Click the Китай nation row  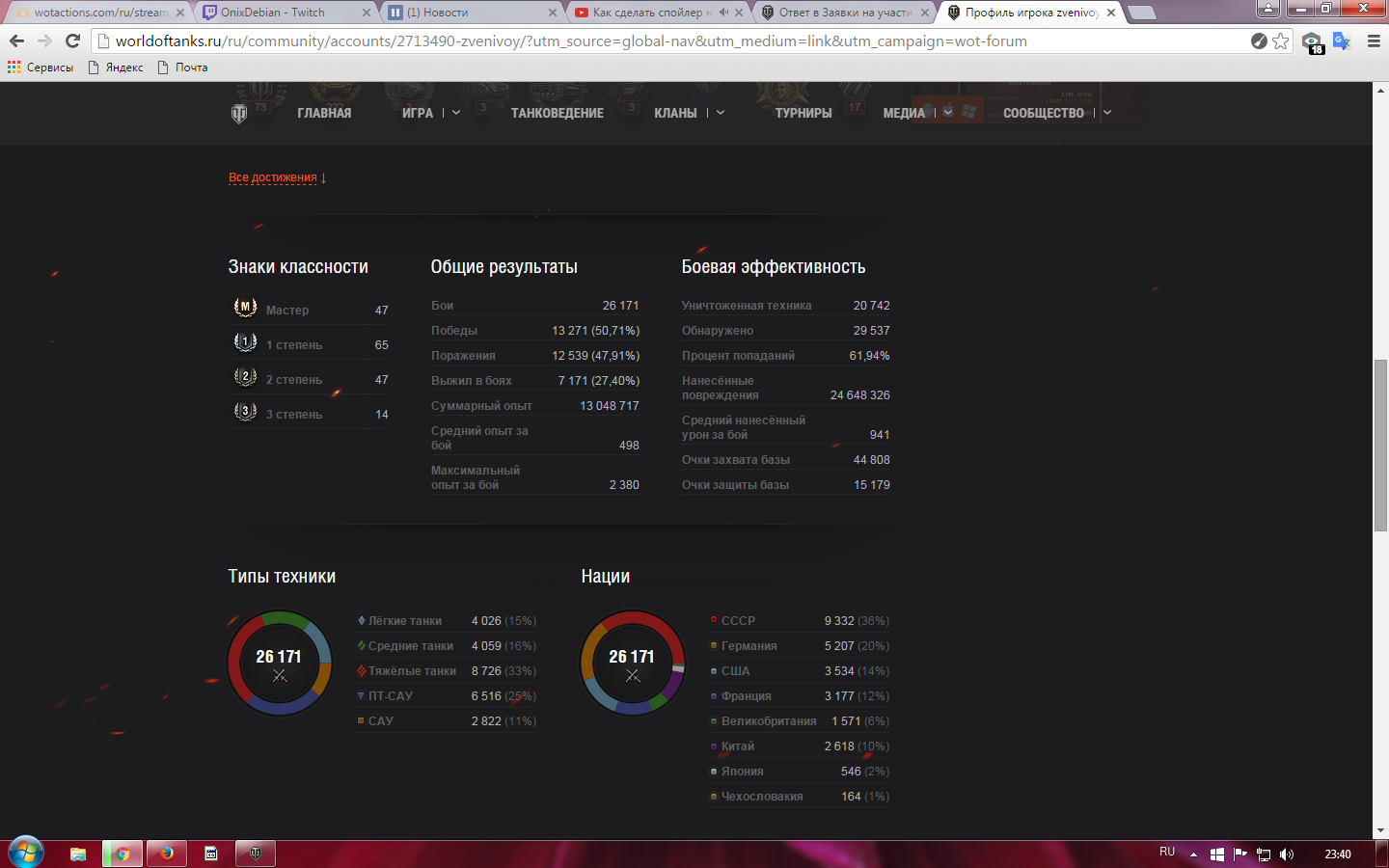click(x=800, y=746)
